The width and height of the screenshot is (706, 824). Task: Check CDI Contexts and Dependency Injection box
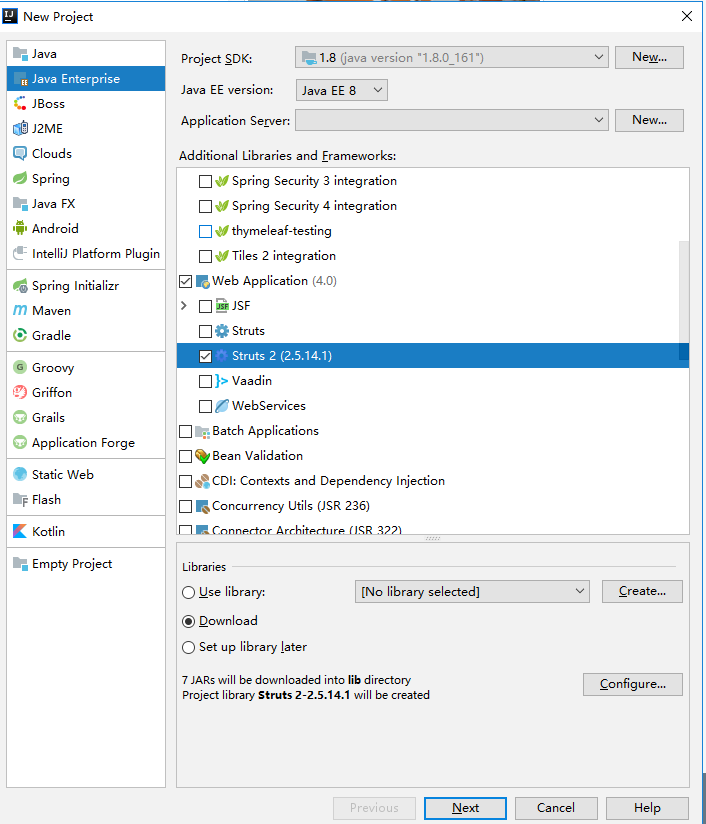click(x=186, y=481)
